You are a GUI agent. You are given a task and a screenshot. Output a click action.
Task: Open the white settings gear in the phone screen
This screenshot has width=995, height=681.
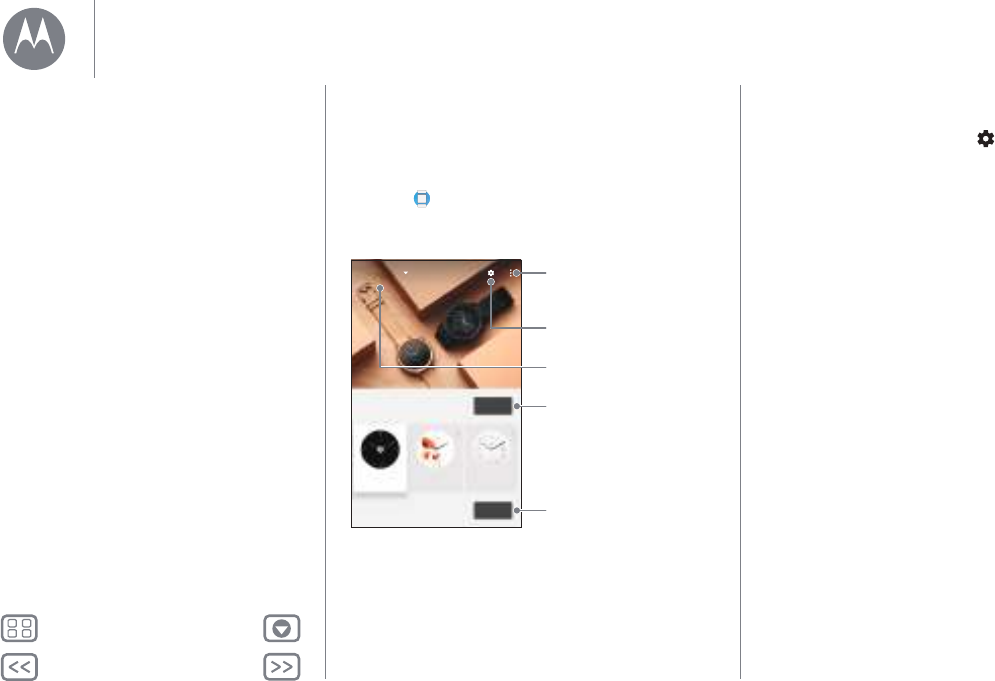tap(491, 273)
